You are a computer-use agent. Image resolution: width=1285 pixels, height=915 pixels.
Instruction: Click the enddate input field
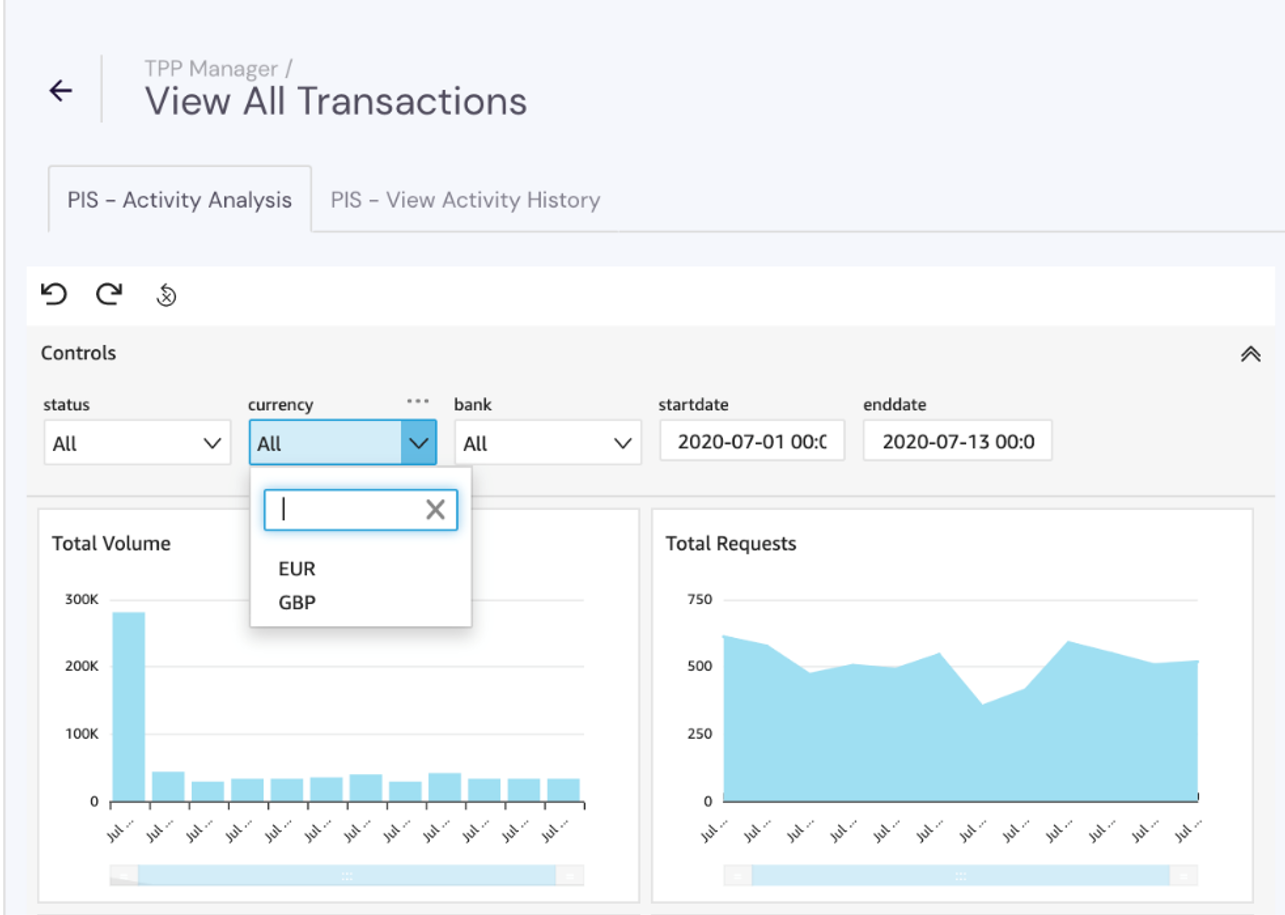(x=957, y=441)
